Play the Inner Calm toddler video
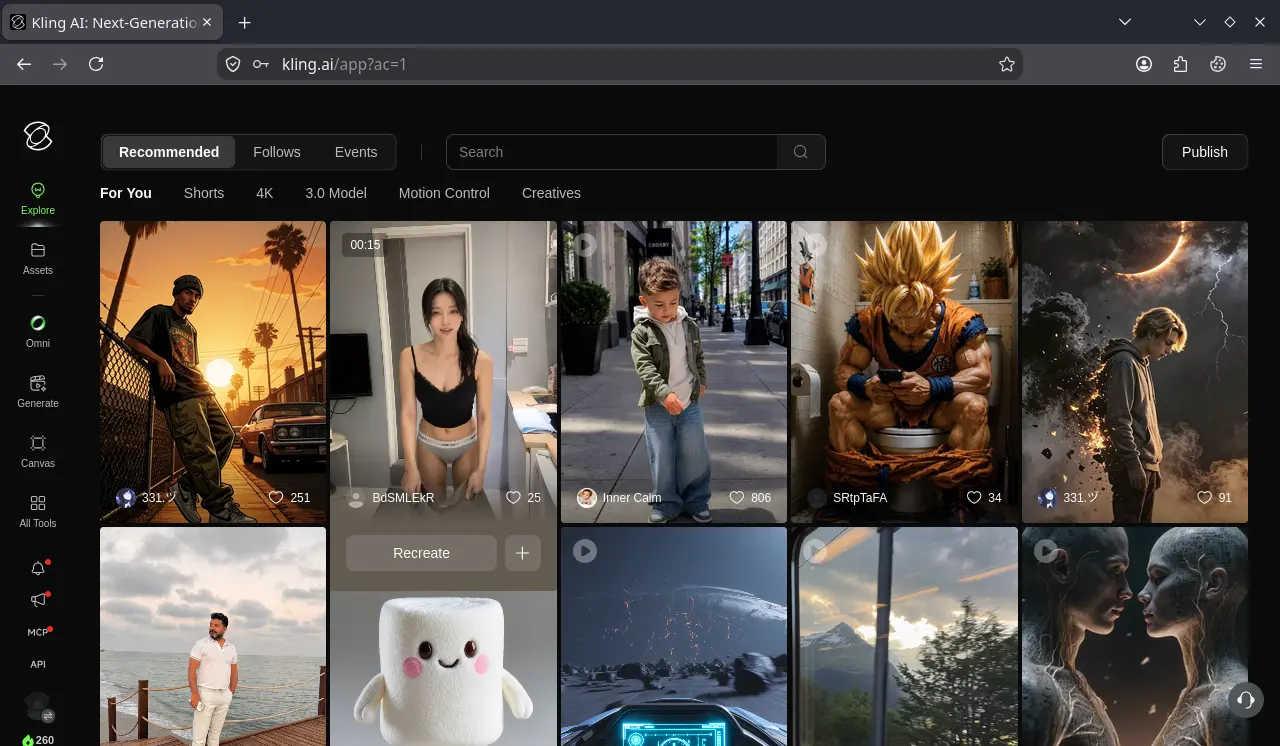Viewport: 1280px width, 746px height. (x=585, y=244)
